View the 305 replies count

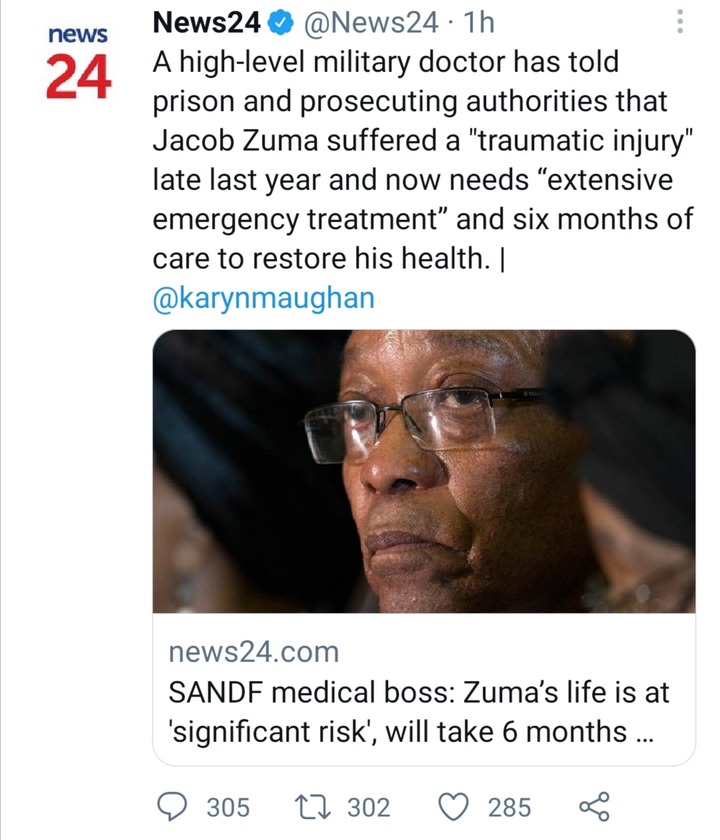228,807
